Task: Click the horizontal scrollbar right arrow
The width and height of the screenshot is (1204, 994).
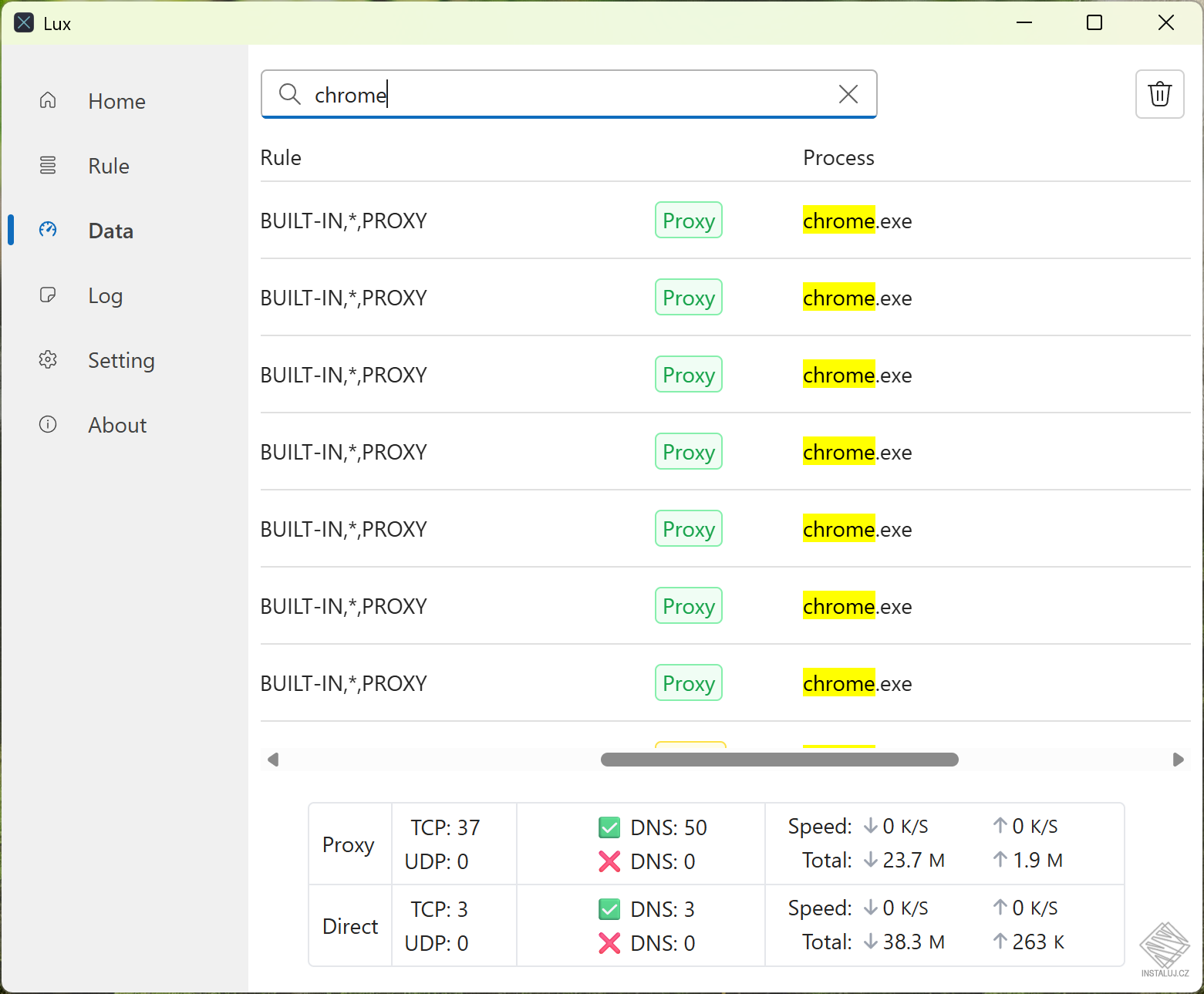Action: pos(1178,760)
